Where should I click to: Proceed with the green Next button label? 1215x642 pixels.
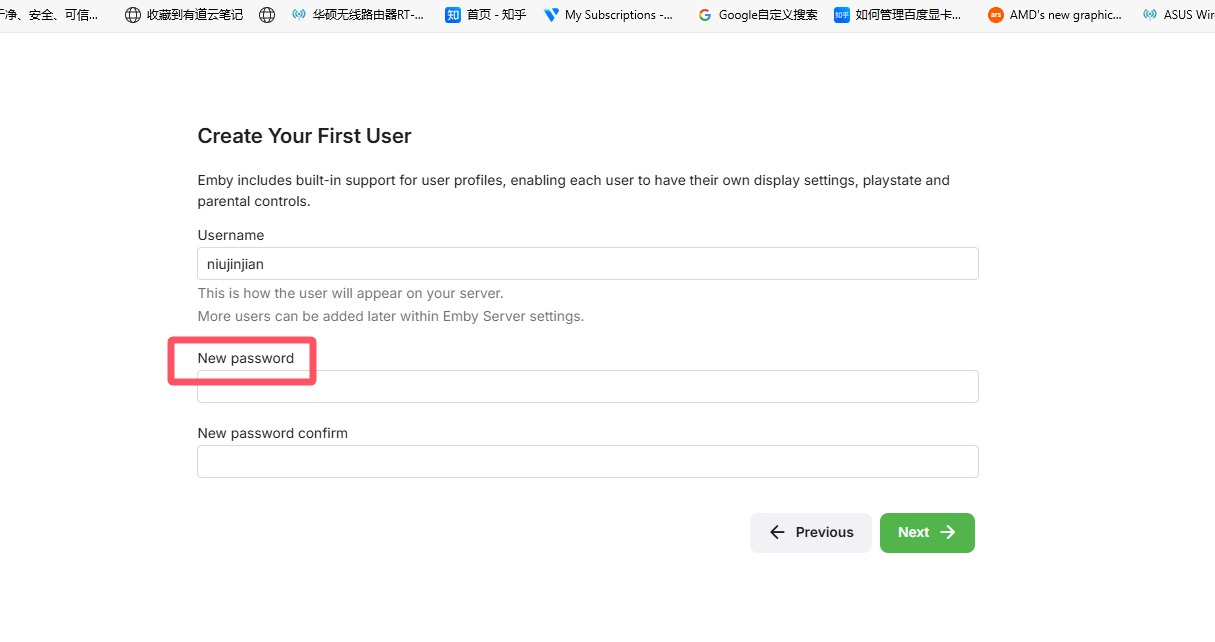[x=913, y=532]
